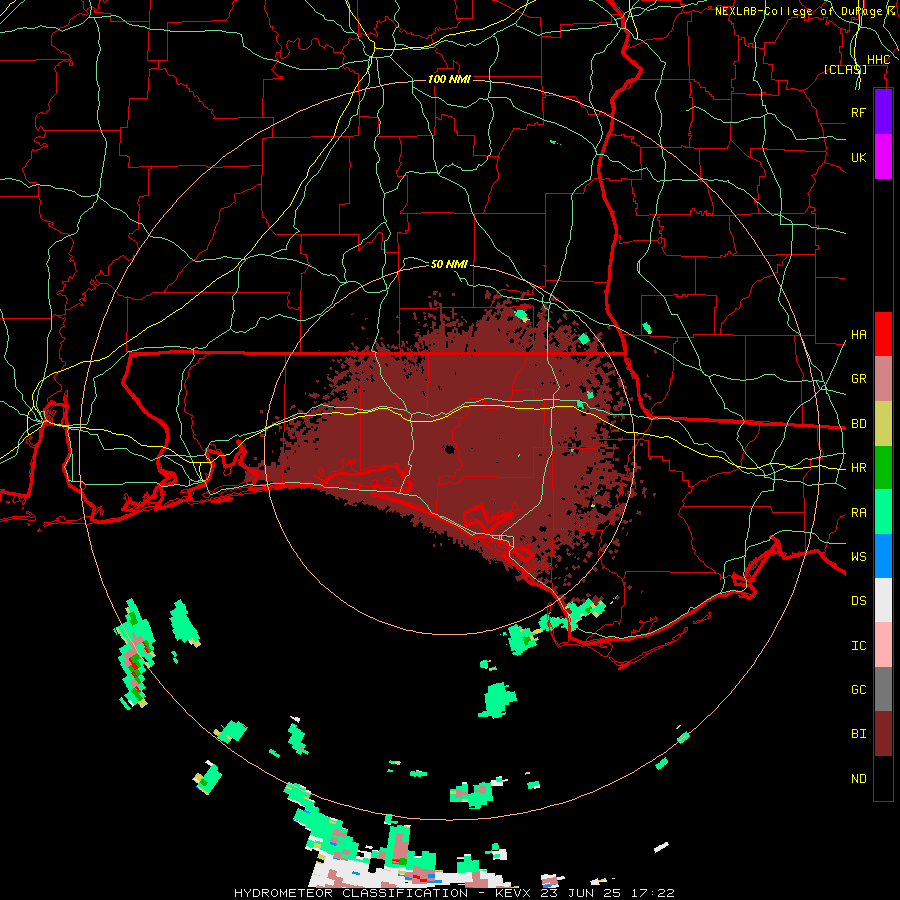Viewport: 900px width, 900px height.
Task: Click the ND legend label
Action: click(858, 779)
